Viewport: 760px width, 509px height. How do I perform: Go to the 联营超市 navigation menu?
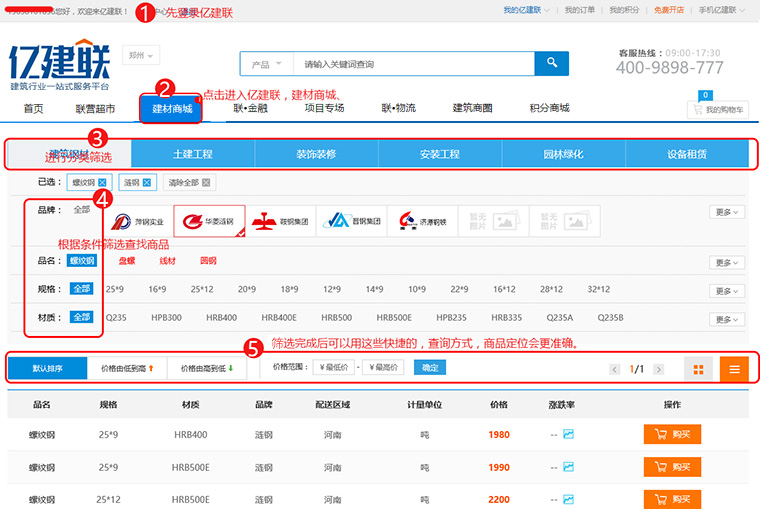pos(95,108)
